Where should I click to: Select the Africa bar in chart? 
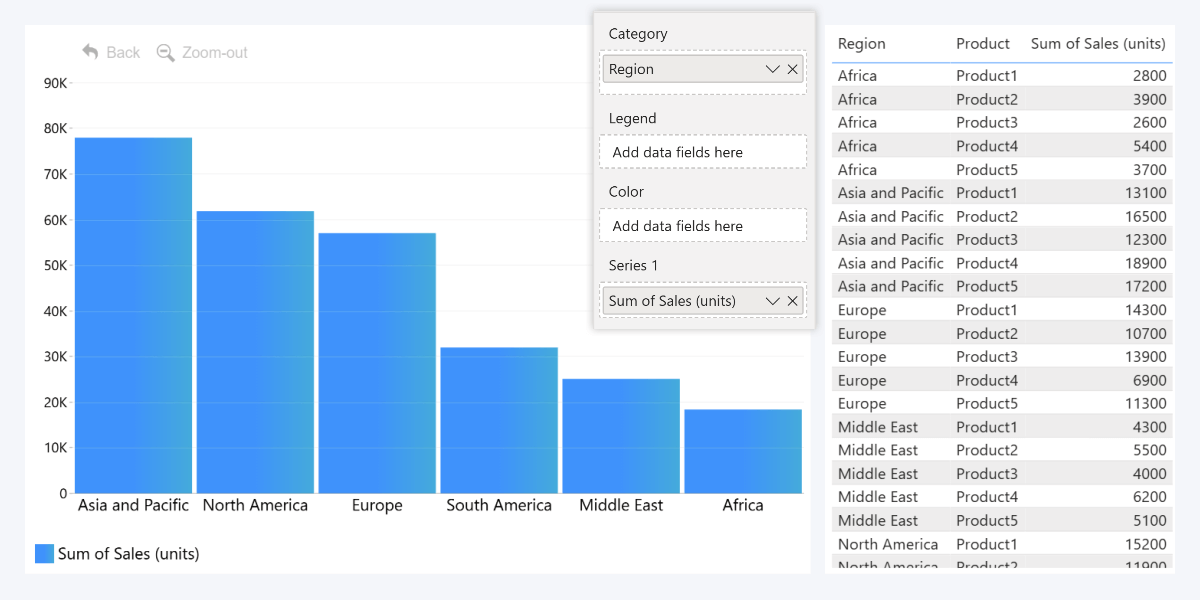743,451
